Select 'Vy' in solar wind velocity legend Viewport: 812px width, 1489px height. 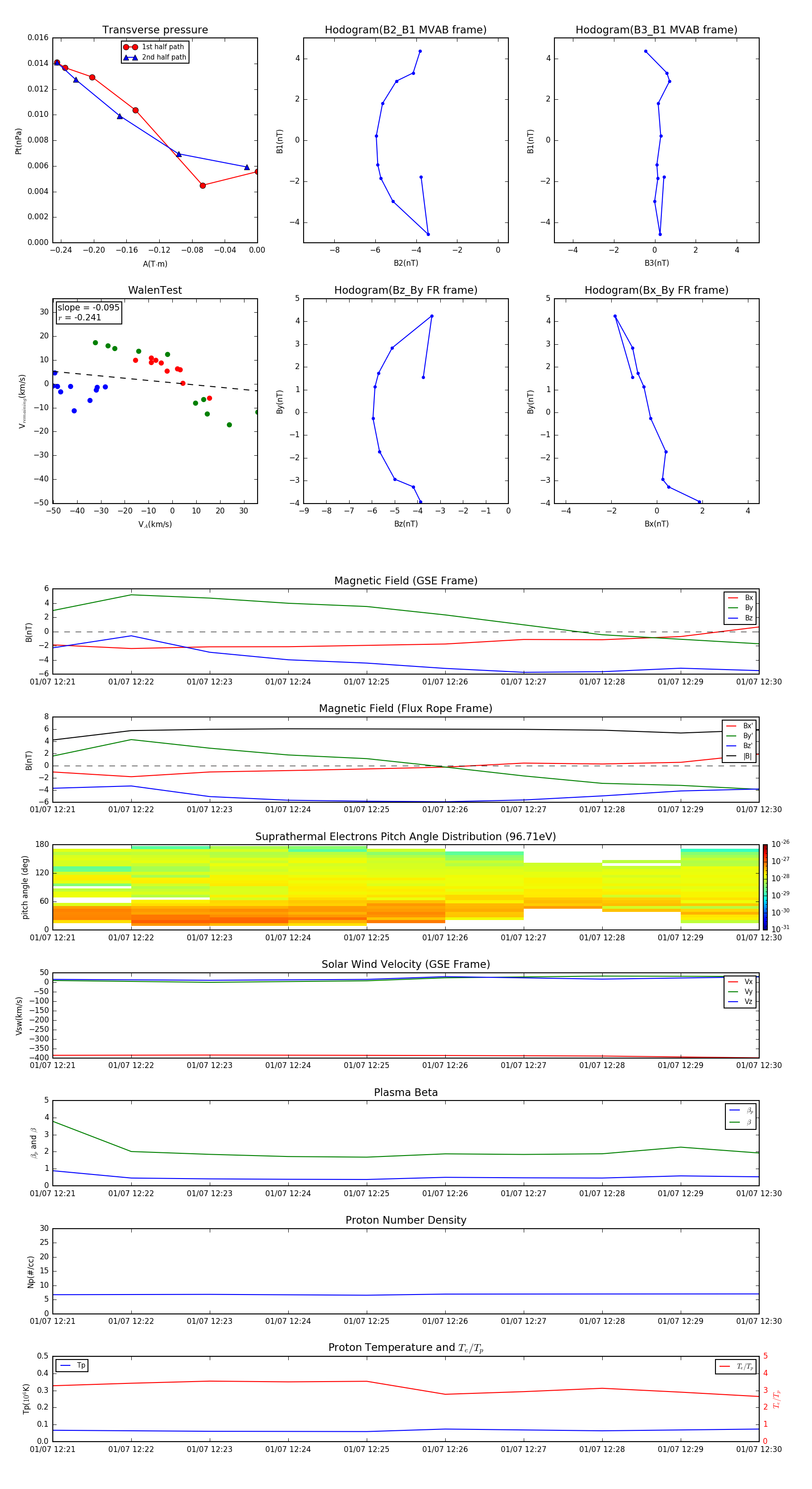point(740,991)
